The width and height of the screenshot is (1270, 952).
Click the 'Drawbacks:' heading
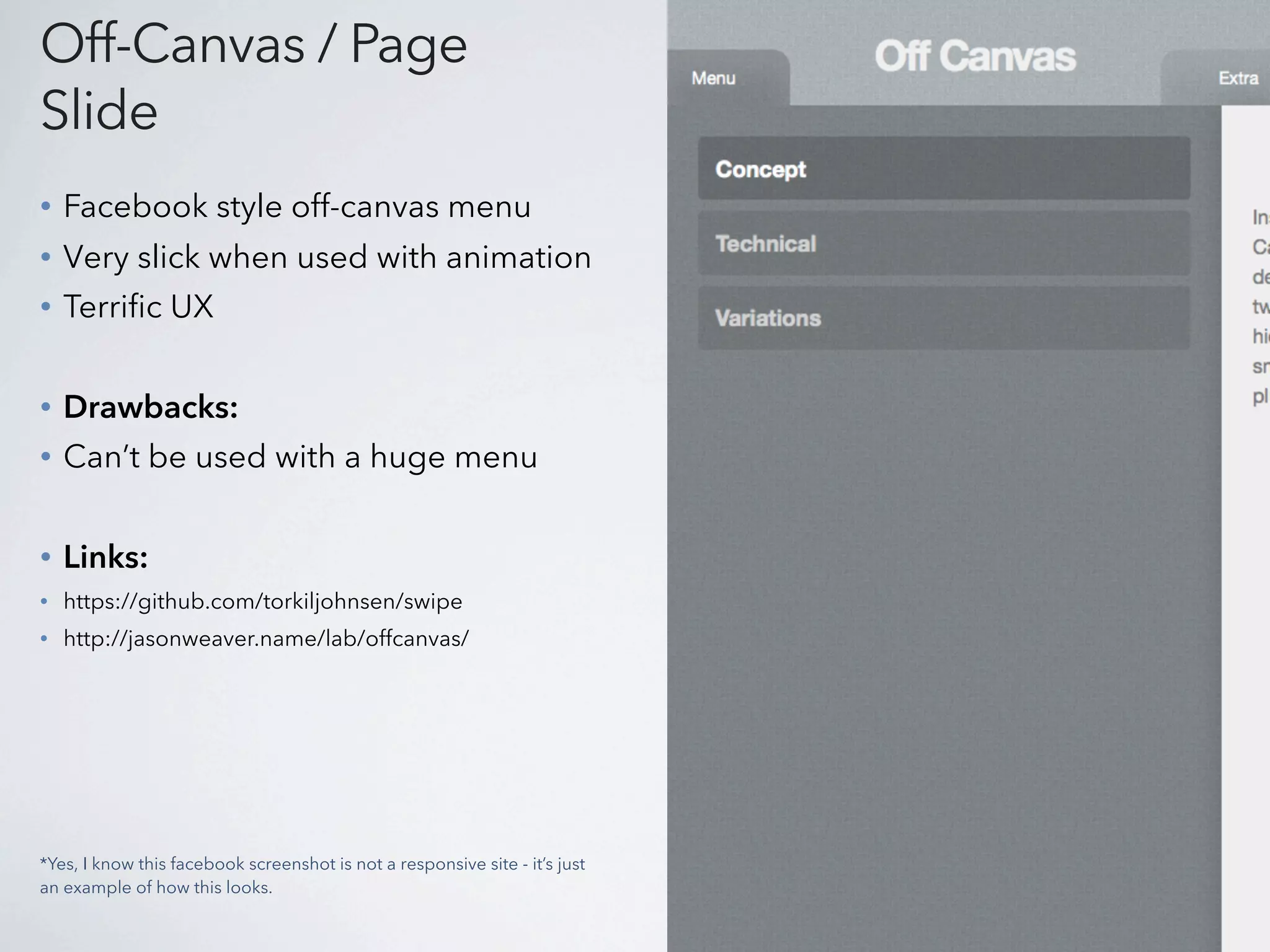pyautogui.click(x=151, y=407)
